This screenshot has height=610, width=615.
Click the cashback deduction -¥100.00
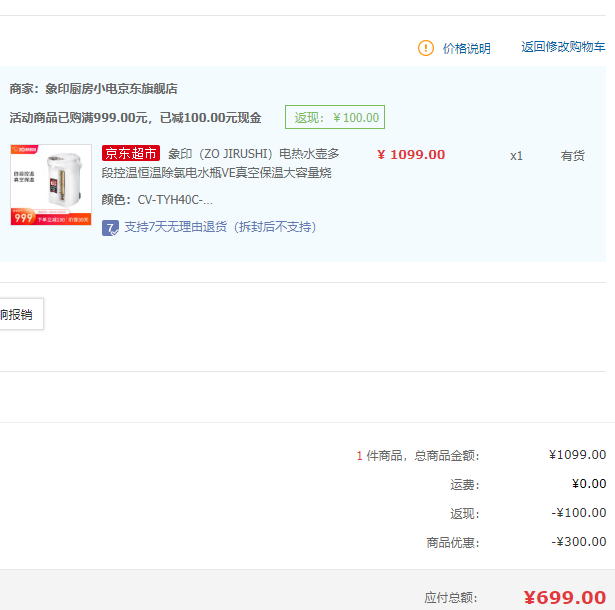point(579,513)
